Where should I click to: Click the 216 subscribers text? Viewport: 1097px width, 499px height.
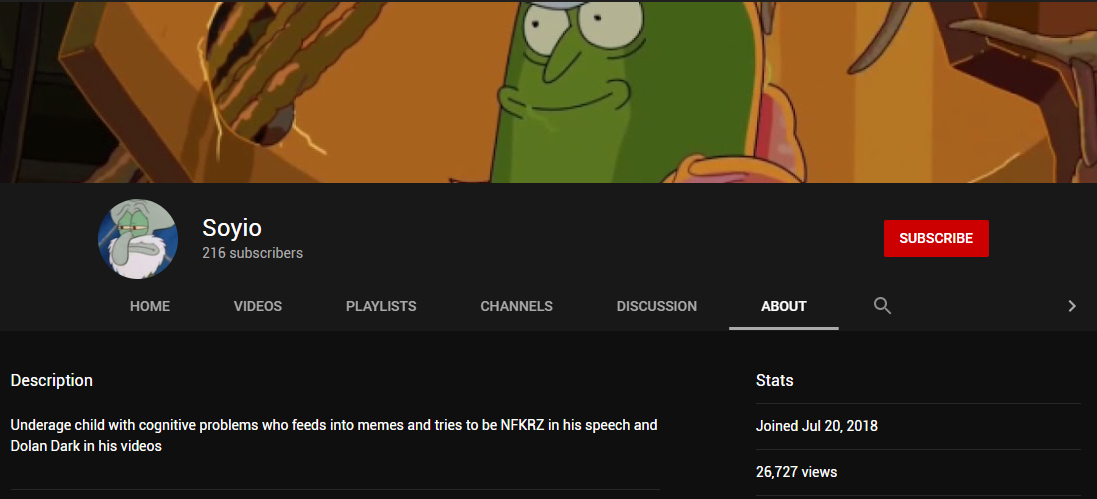[x=253, y=253]
